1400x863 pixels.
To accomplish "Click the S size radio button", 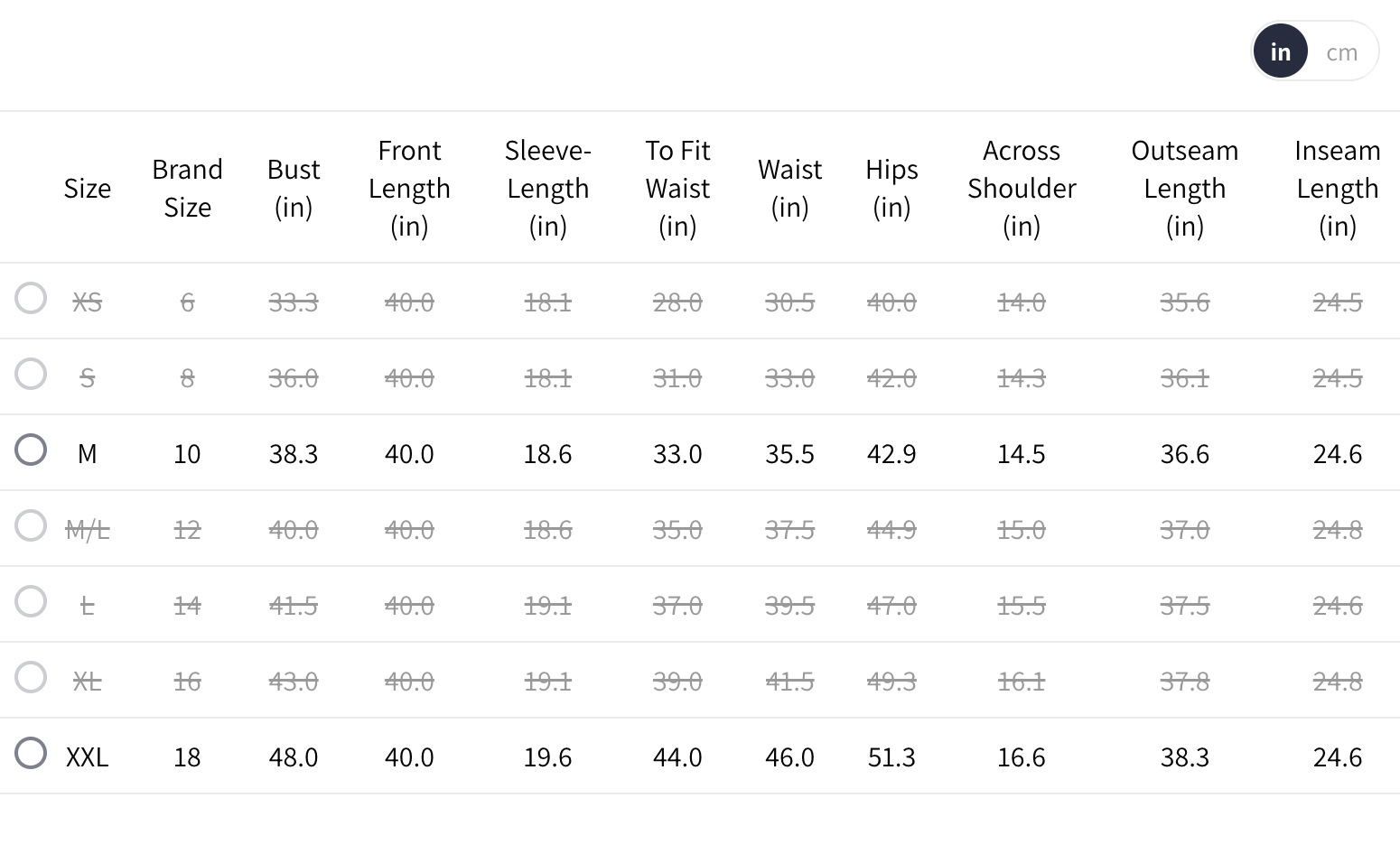I will tap(31, 374).
